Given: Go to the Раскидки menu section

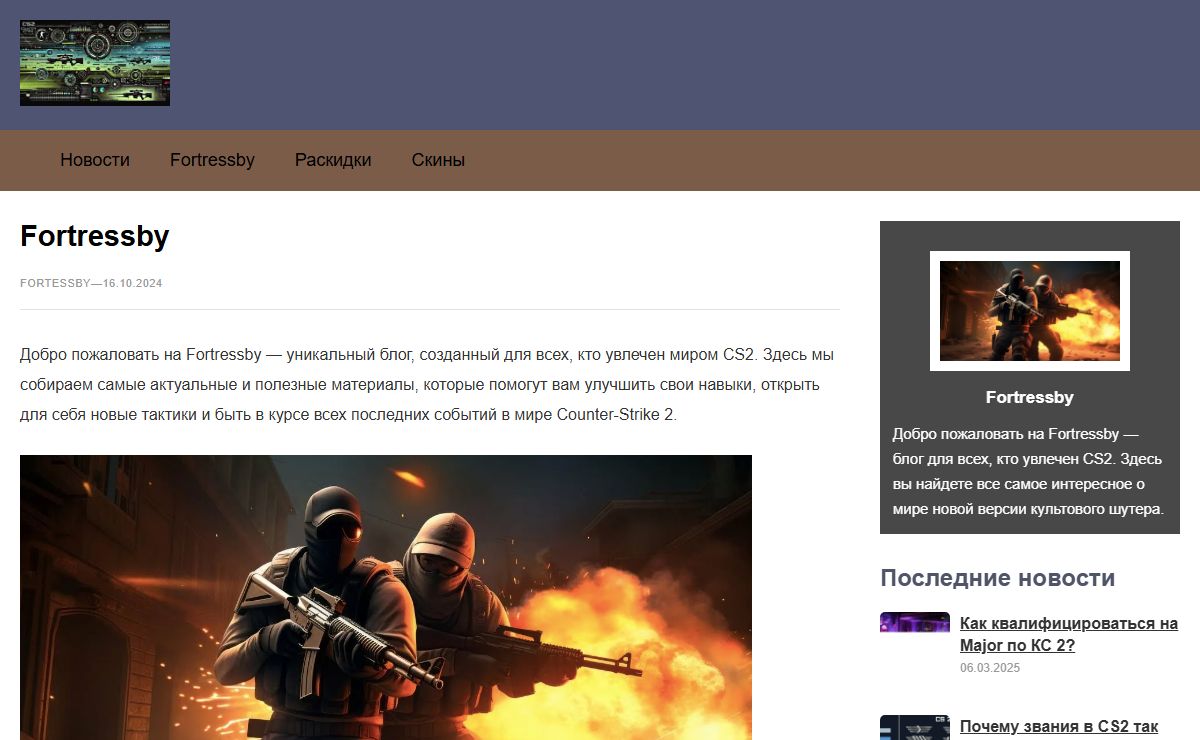Looking at the screenshot, I should [333, 160].
